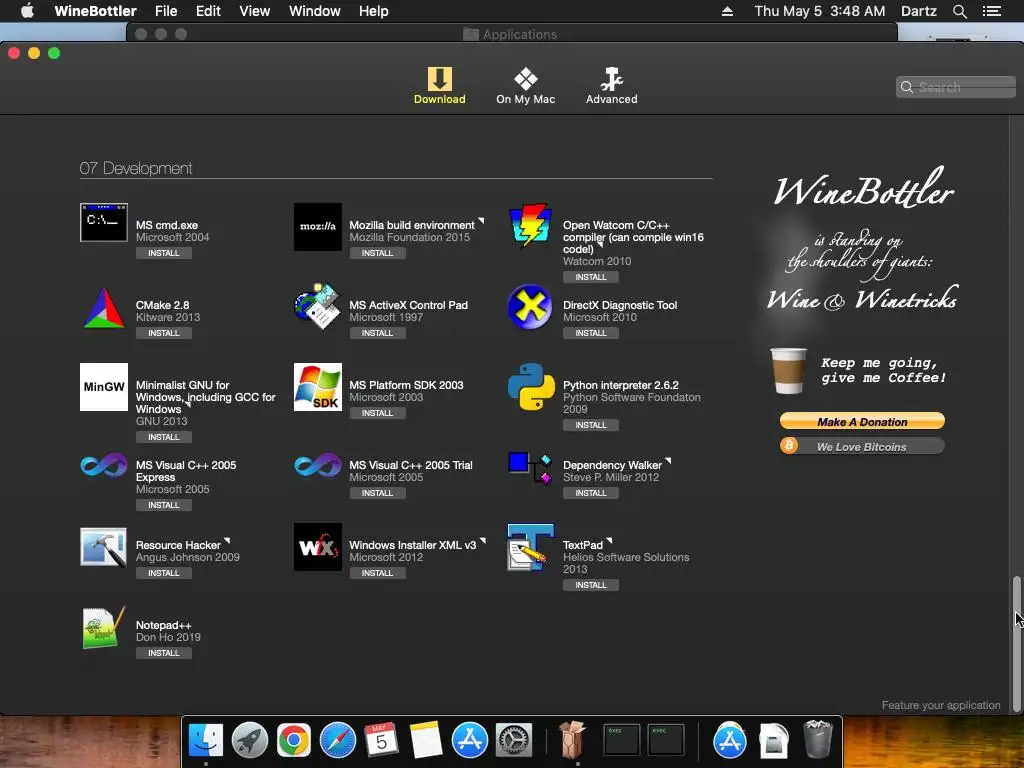
Task: Expand arrow beside Resource Hacker
Action: (227, 541)
